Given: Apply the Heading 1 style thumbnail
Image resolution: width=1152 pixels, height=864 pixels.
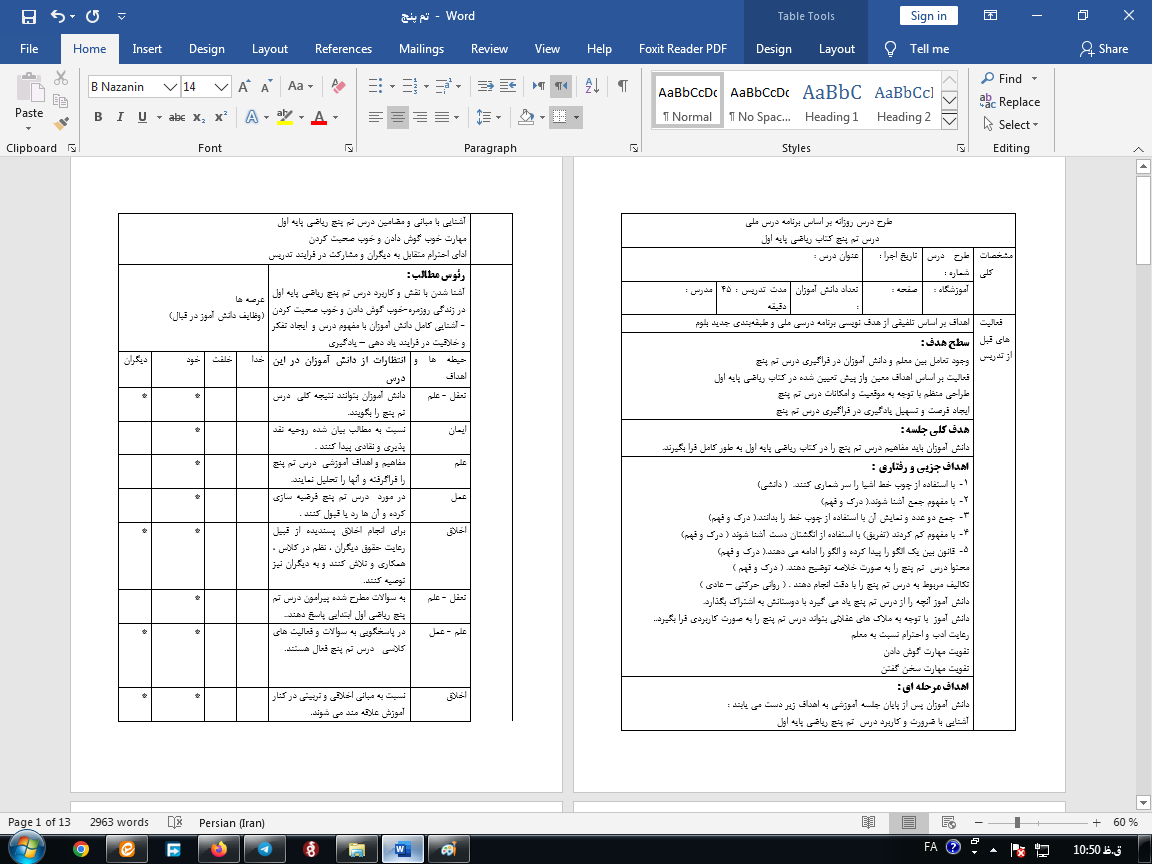Looking at the screenshot, I should pos(832,101).
